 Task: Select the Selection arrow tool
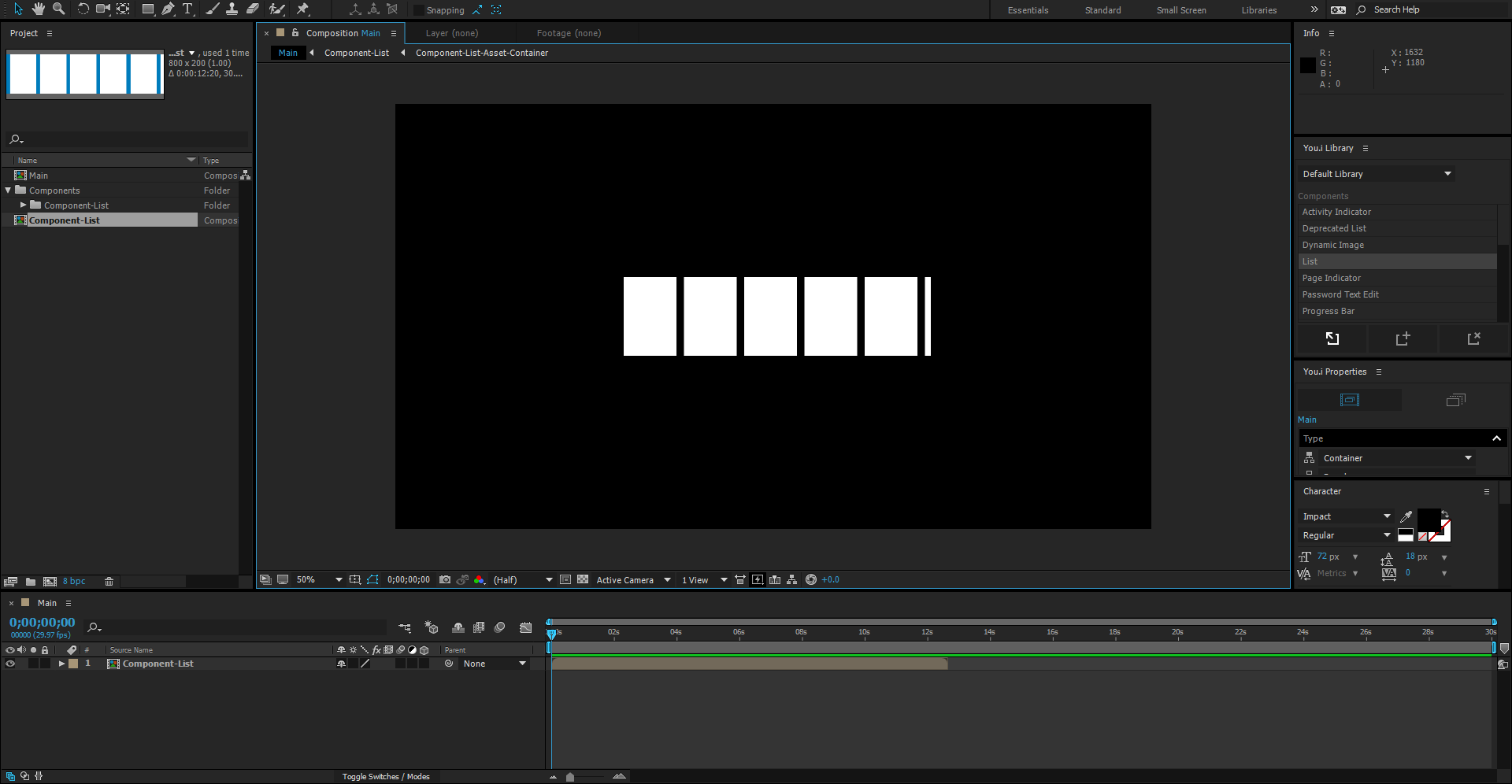pos(18,9)
